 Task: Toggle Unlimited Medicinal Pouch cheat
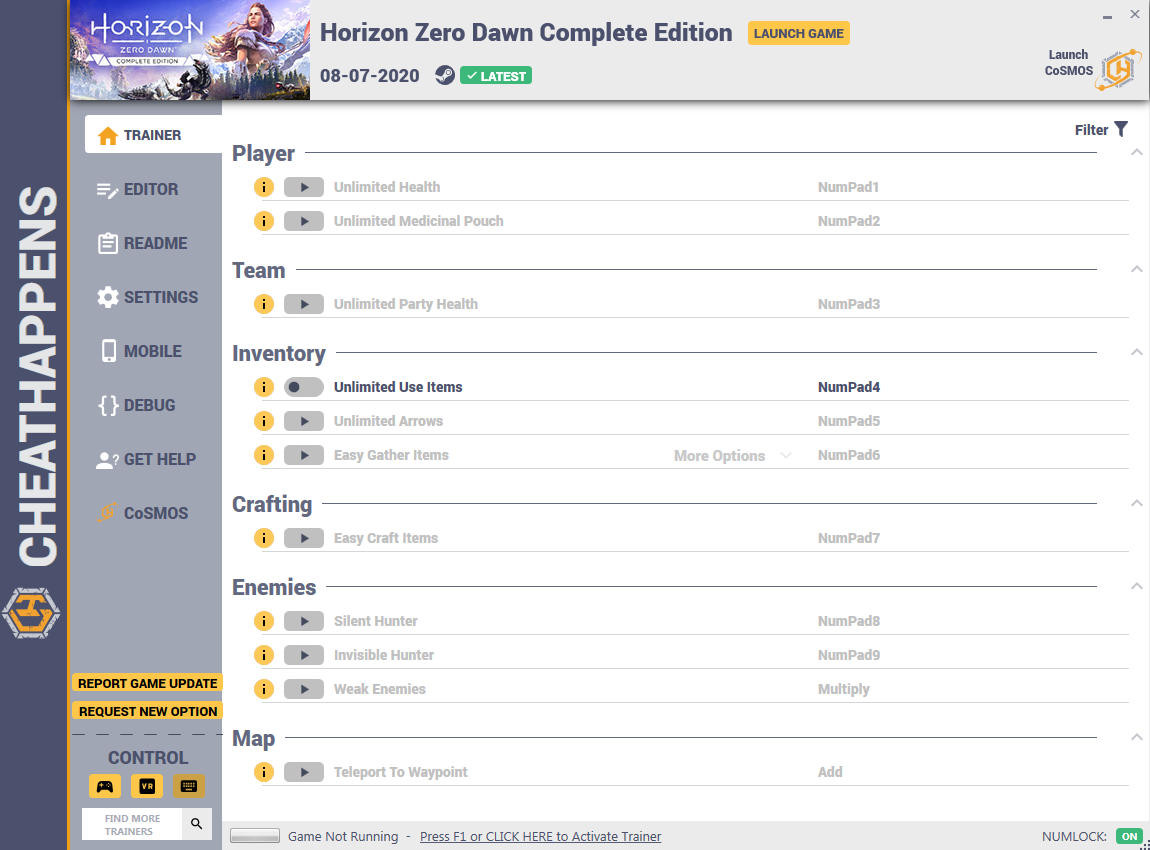click(304, 221)
